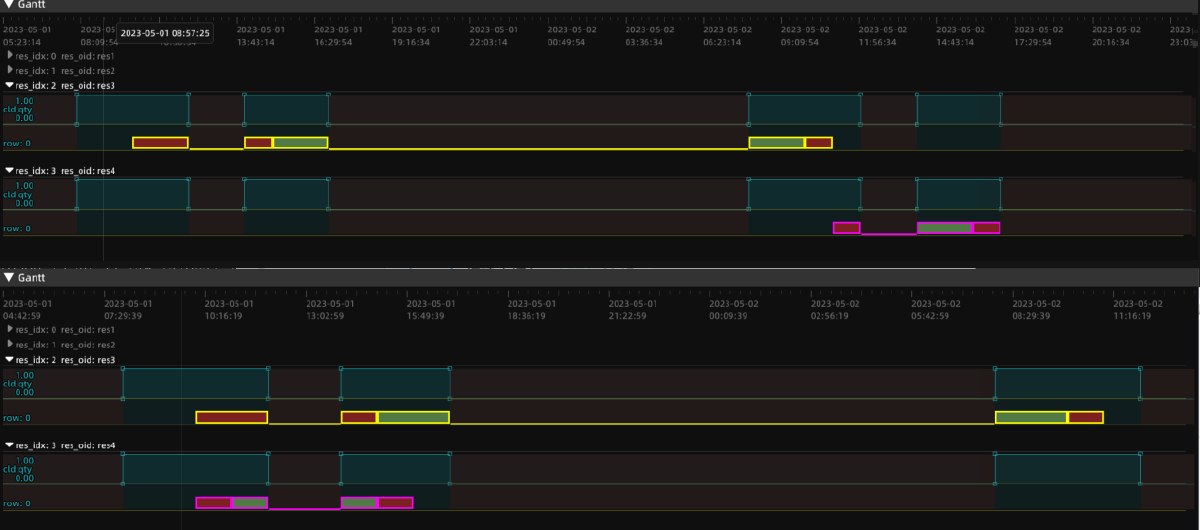Click lower timeline label 11:16:19
The width and height of the screenshot is (1200, 530).
point(1133,315)
